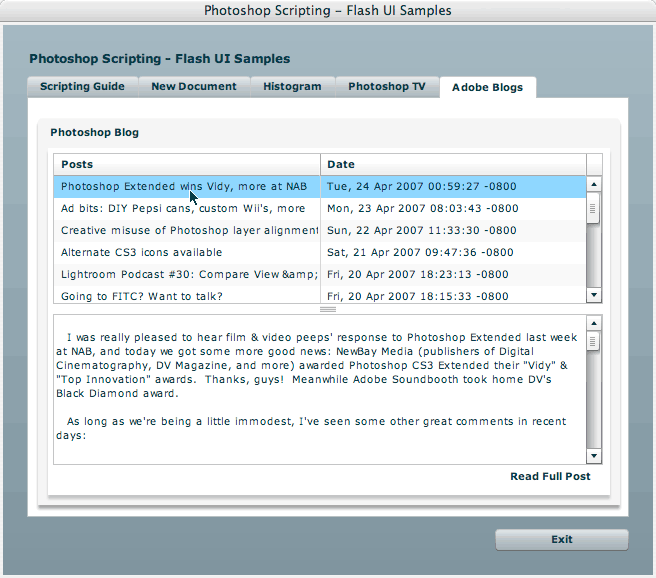Go to the Photoshop TV tab
This screenshot has height=578, width=656.
click(387, 87)
